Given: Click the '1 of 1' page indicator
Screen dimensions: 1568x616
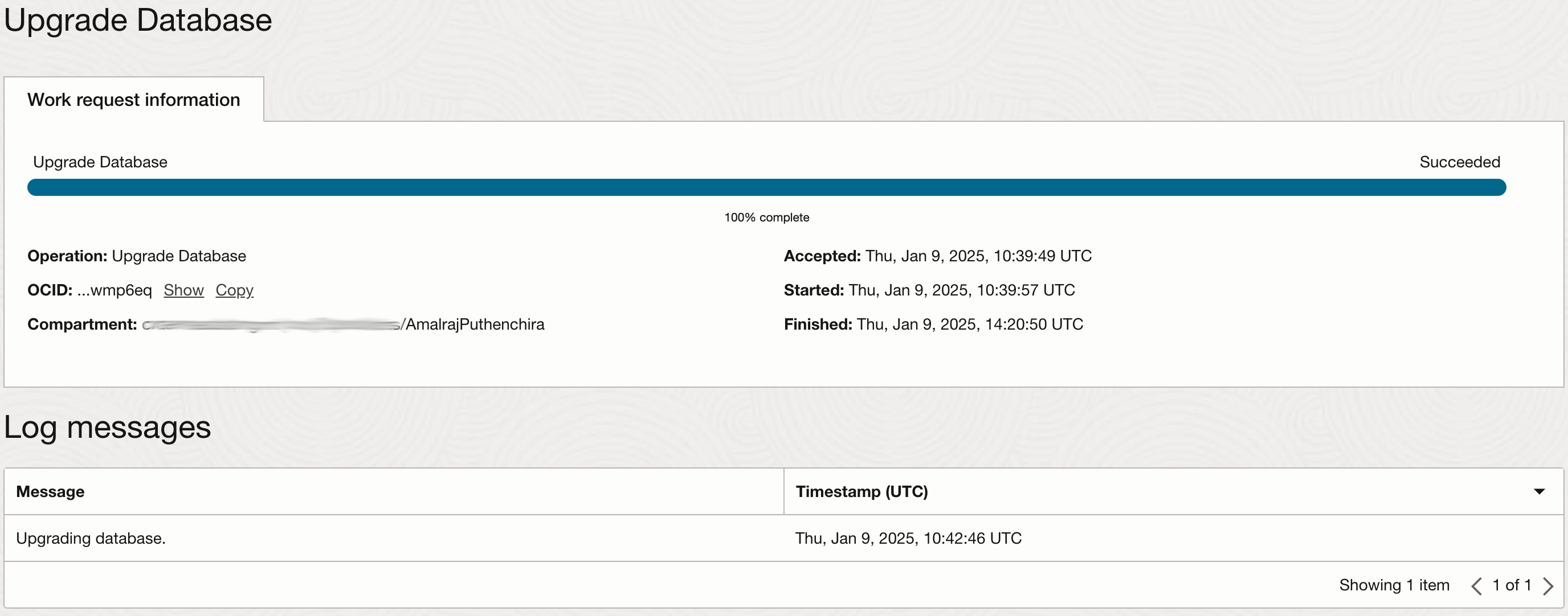Looking at the screenshot, I should (x=1512, y=585).
